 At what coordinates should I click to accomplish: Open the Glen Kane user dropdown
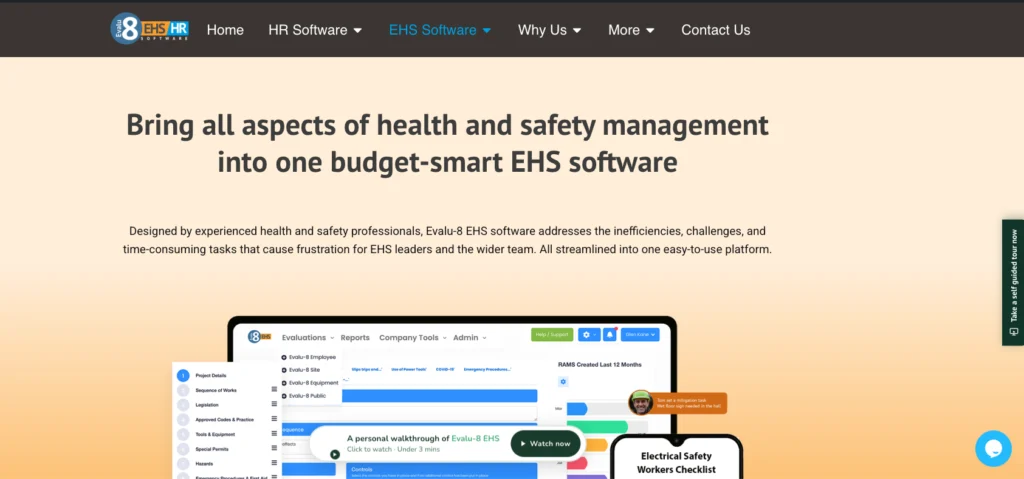[x=640, y=335]
